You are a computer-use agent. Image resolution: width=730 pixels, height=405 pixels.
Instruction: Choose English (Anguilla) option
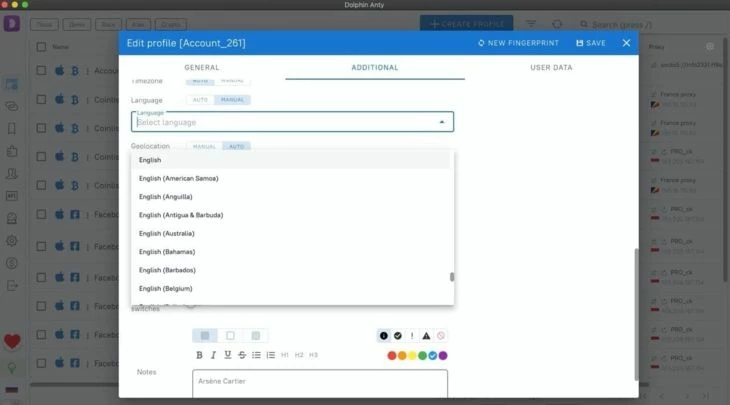coord(291,196)
